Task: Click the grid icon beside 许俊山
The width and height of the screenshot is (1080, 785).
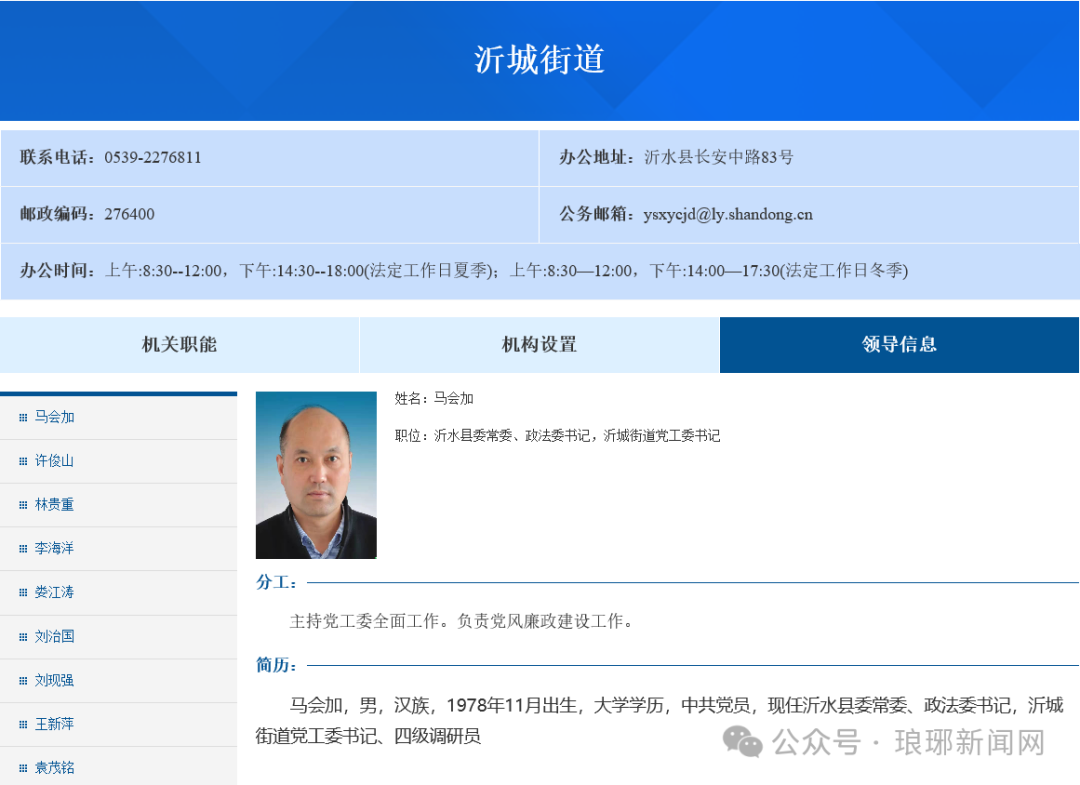Action: 23,461
